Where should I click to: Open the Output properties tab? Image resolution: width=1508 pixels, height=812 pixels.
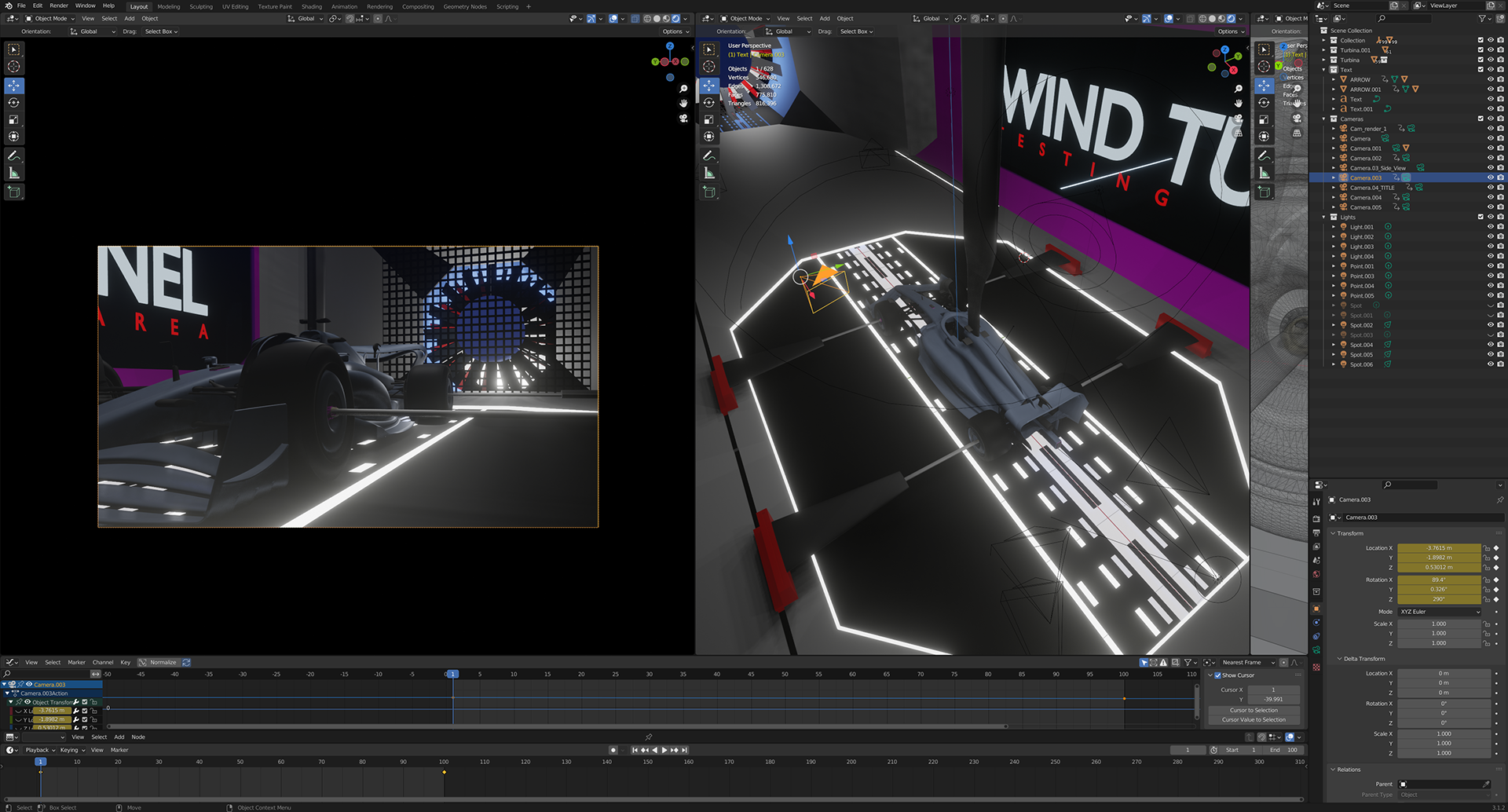[x=1316, y=532]
